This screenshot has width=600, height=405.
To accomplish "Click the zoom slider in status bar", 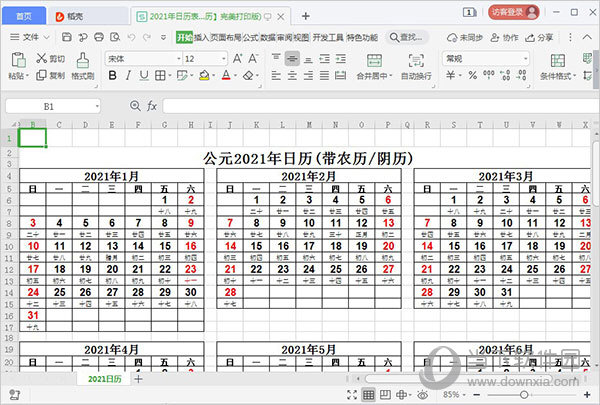I will point(523,395).
